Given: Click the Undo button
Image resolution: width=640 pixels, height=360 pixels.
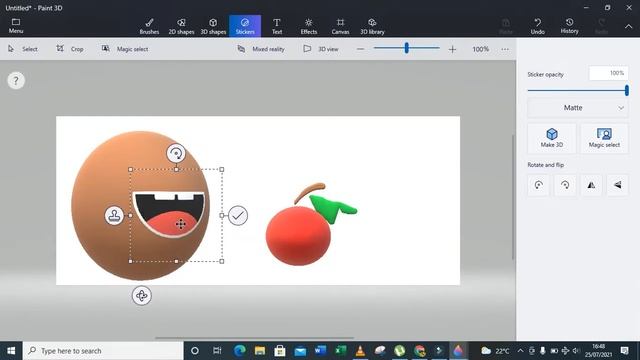Looking at the screenshot, I should coord(538,26).
